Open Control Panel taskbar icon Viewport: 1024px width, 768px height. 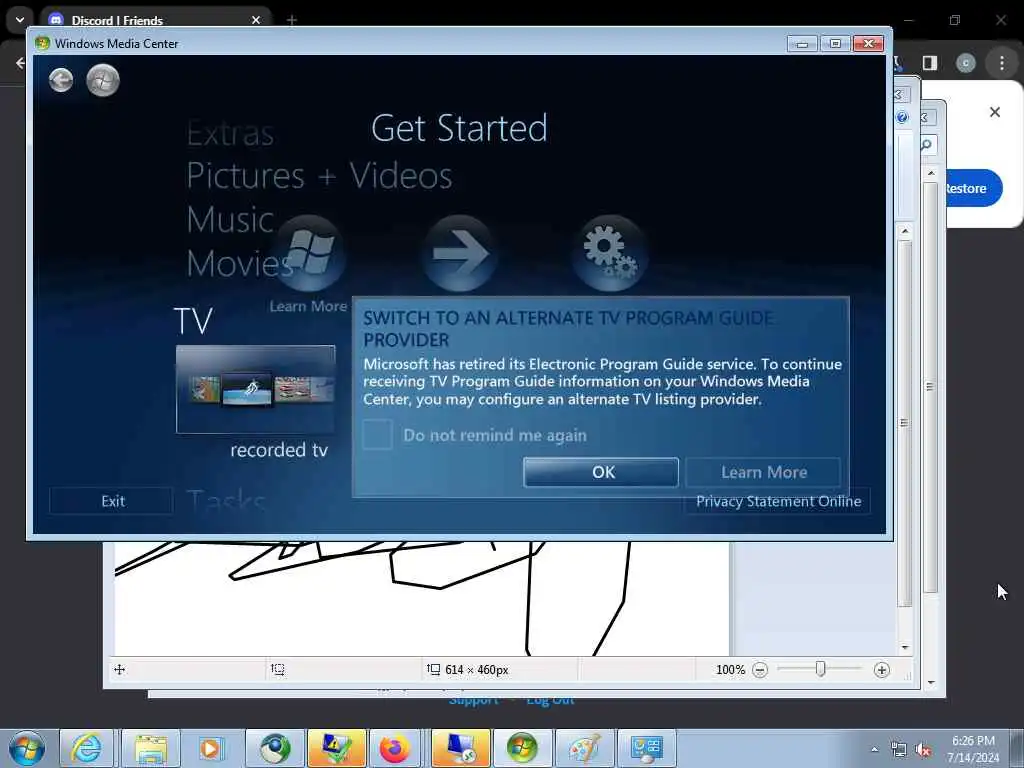click(646, 748)
